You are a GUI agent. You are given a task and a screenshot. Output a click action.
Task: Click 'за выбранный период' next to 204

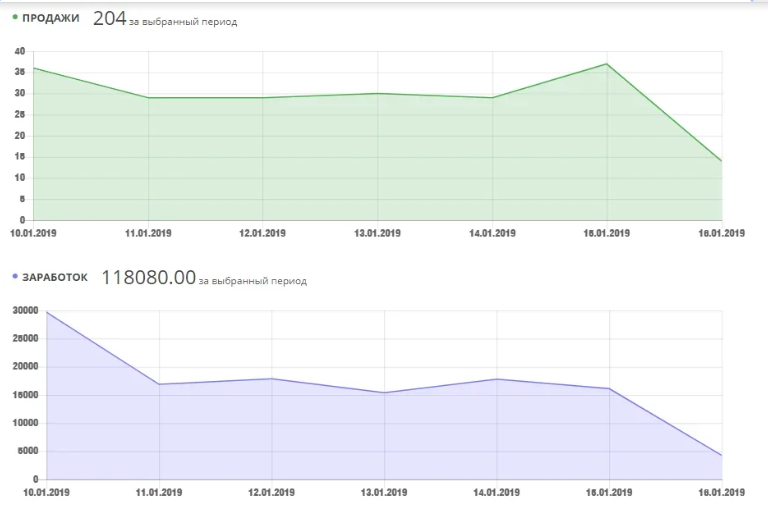click(183, 22)
